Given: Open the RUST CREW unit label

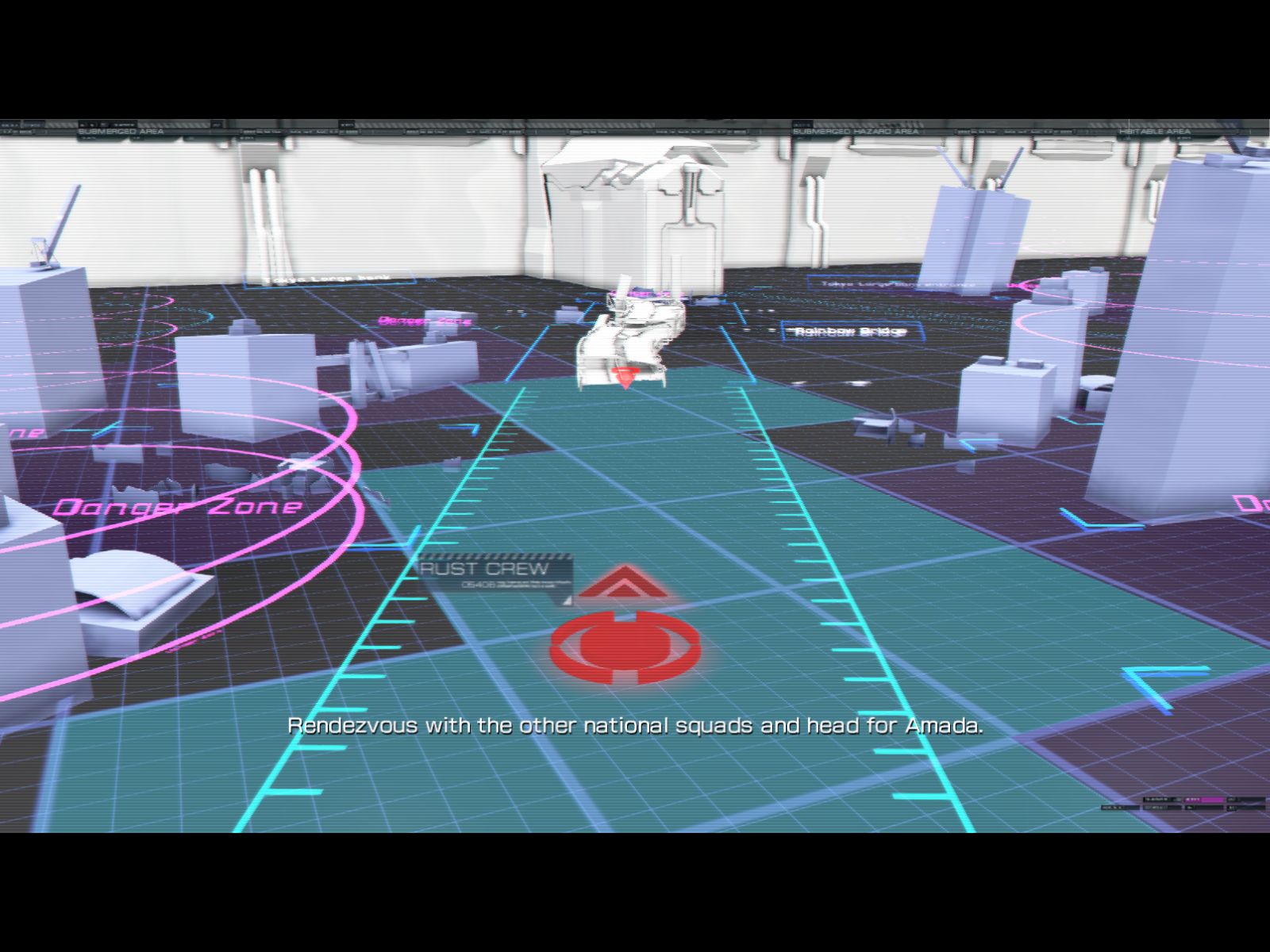Looking at the screenshot, I should click(486, 570).
